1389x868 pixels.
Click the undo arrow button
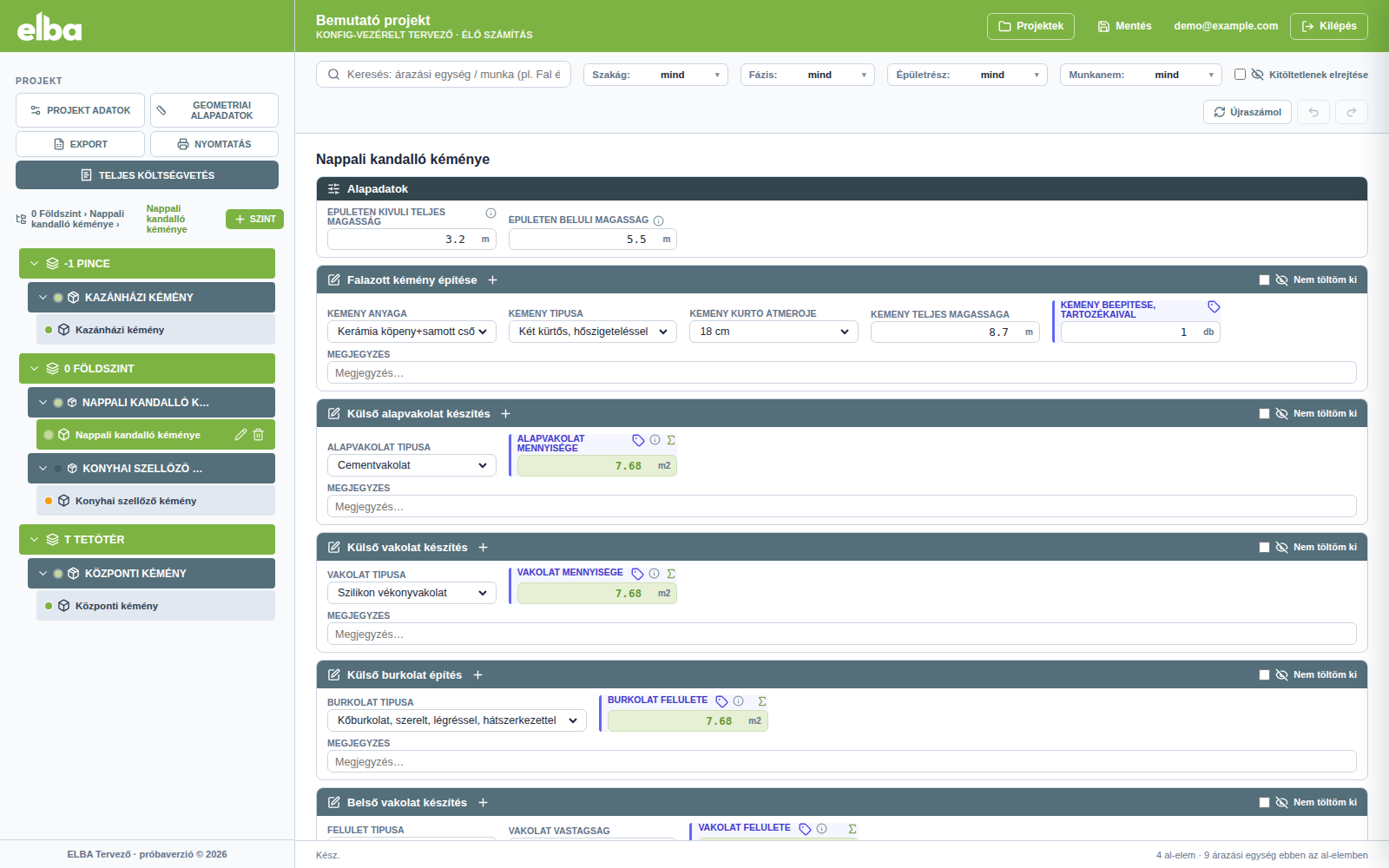point(1313,112)
